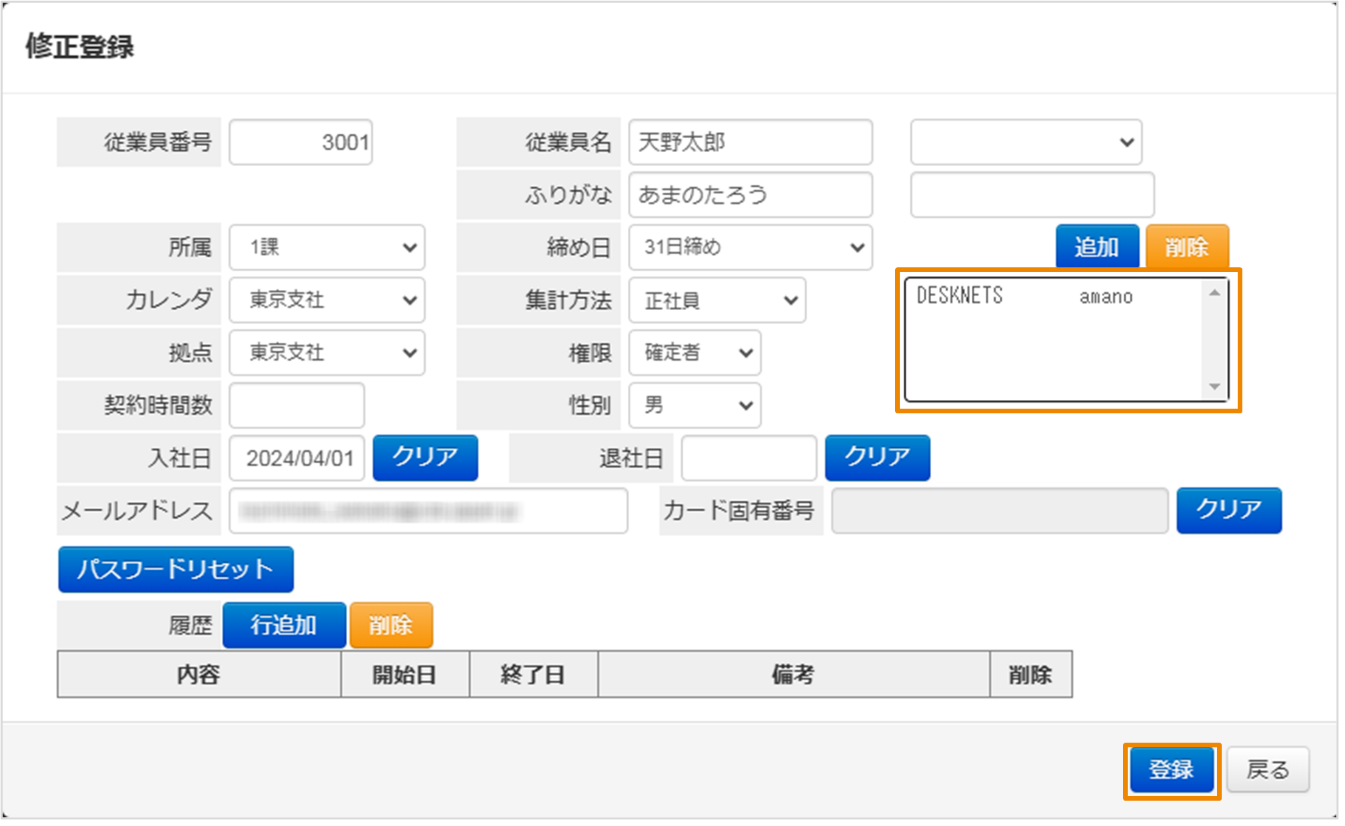The image size is (1345, 826).
Task: Open the 拠点 location dropdown
Action: [x=327, y=352]
